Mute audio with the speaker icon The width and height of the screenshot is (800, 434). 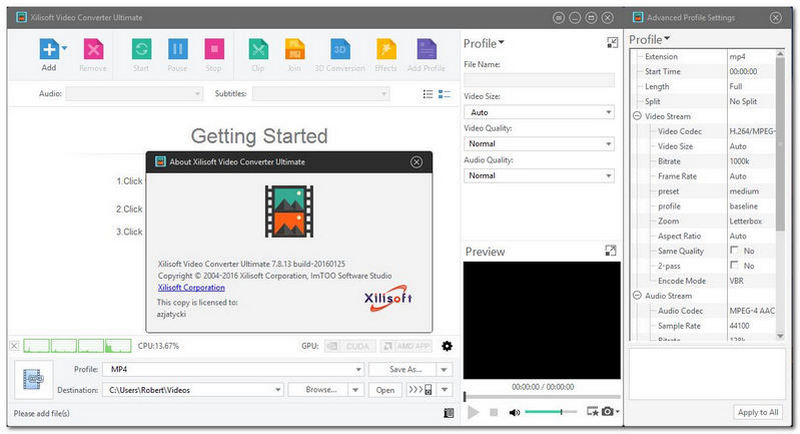[514, 411]
